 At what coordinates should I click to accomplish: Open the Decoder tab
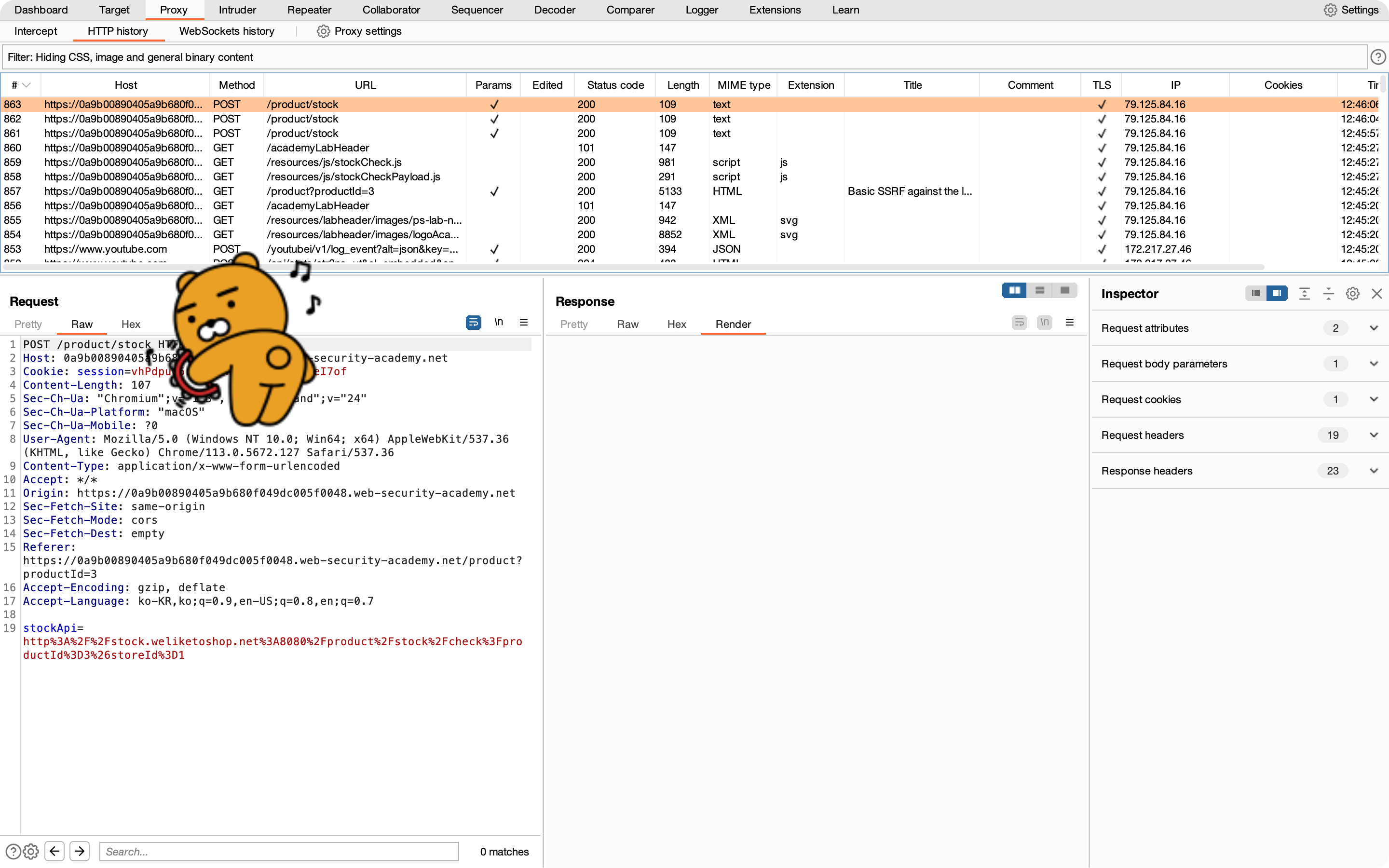point(555,10)
